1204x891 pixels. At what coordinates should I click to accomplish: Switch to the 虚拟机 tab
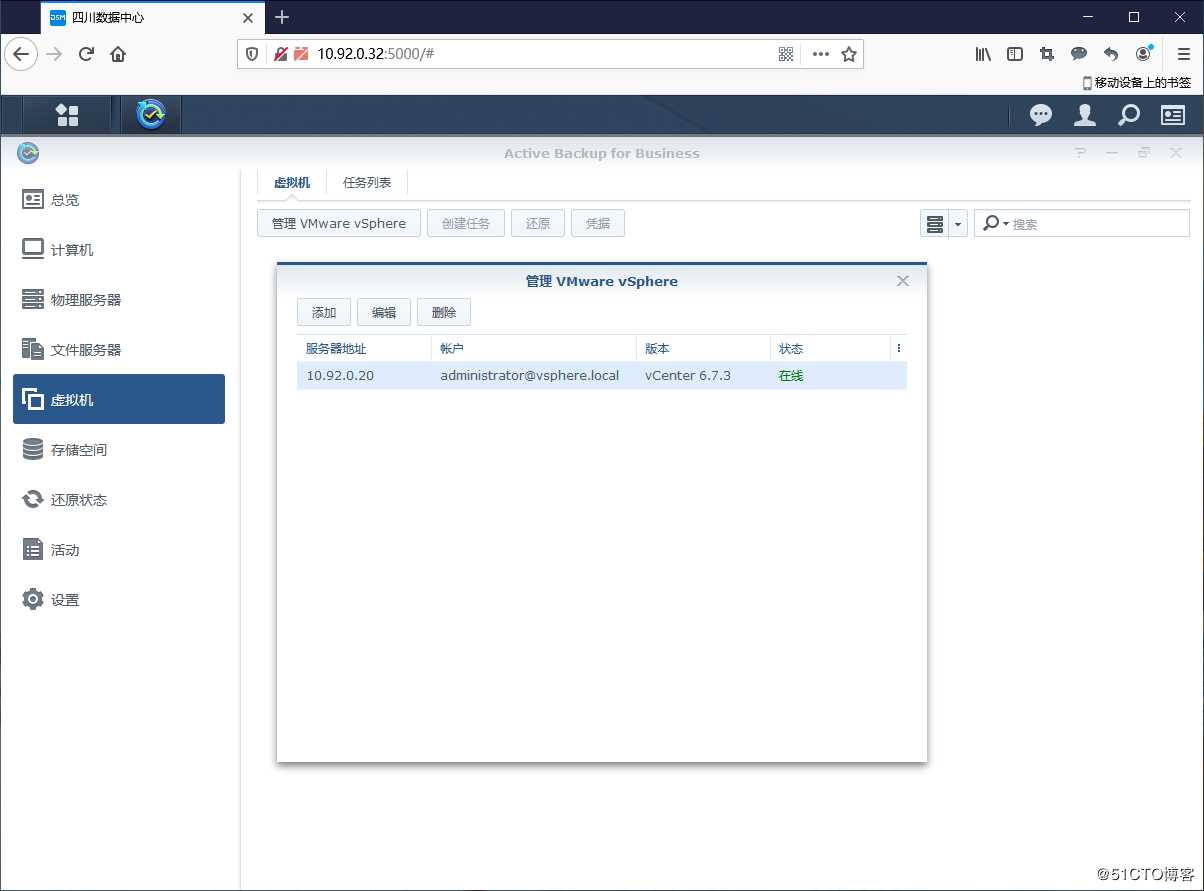[x=292, y=183]
